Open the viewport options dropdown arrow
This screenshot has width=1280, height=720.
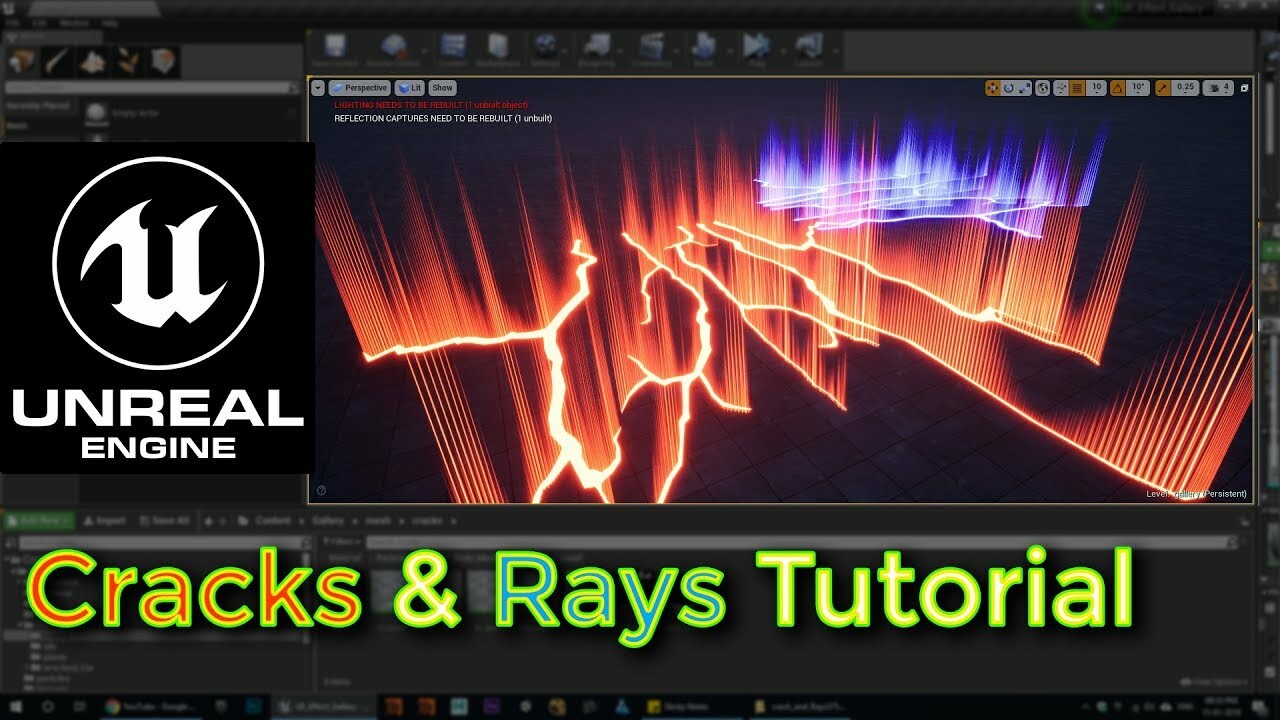pos(318,88)
